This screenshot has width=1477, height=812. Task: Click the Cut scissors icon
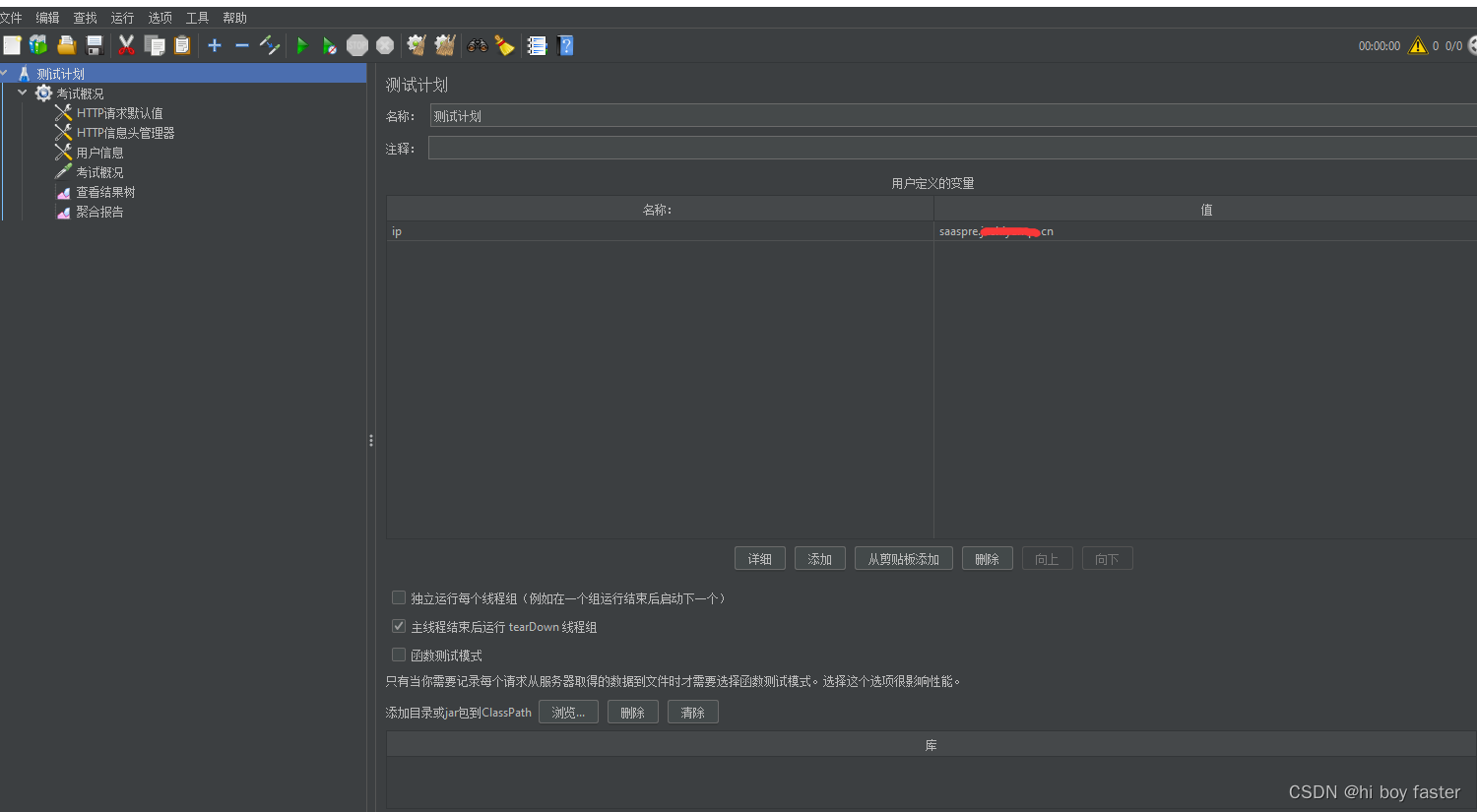point(126,45)
